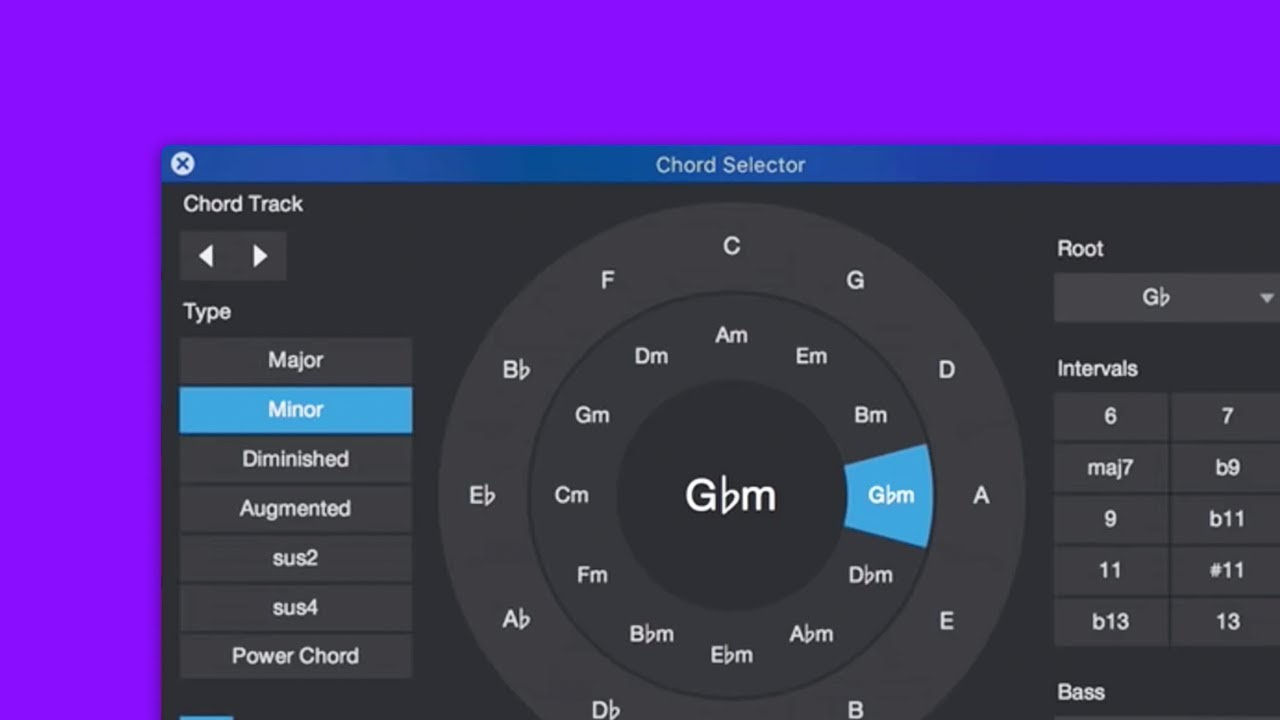Choose Em on the inner wheel

[x=811, y=356]
